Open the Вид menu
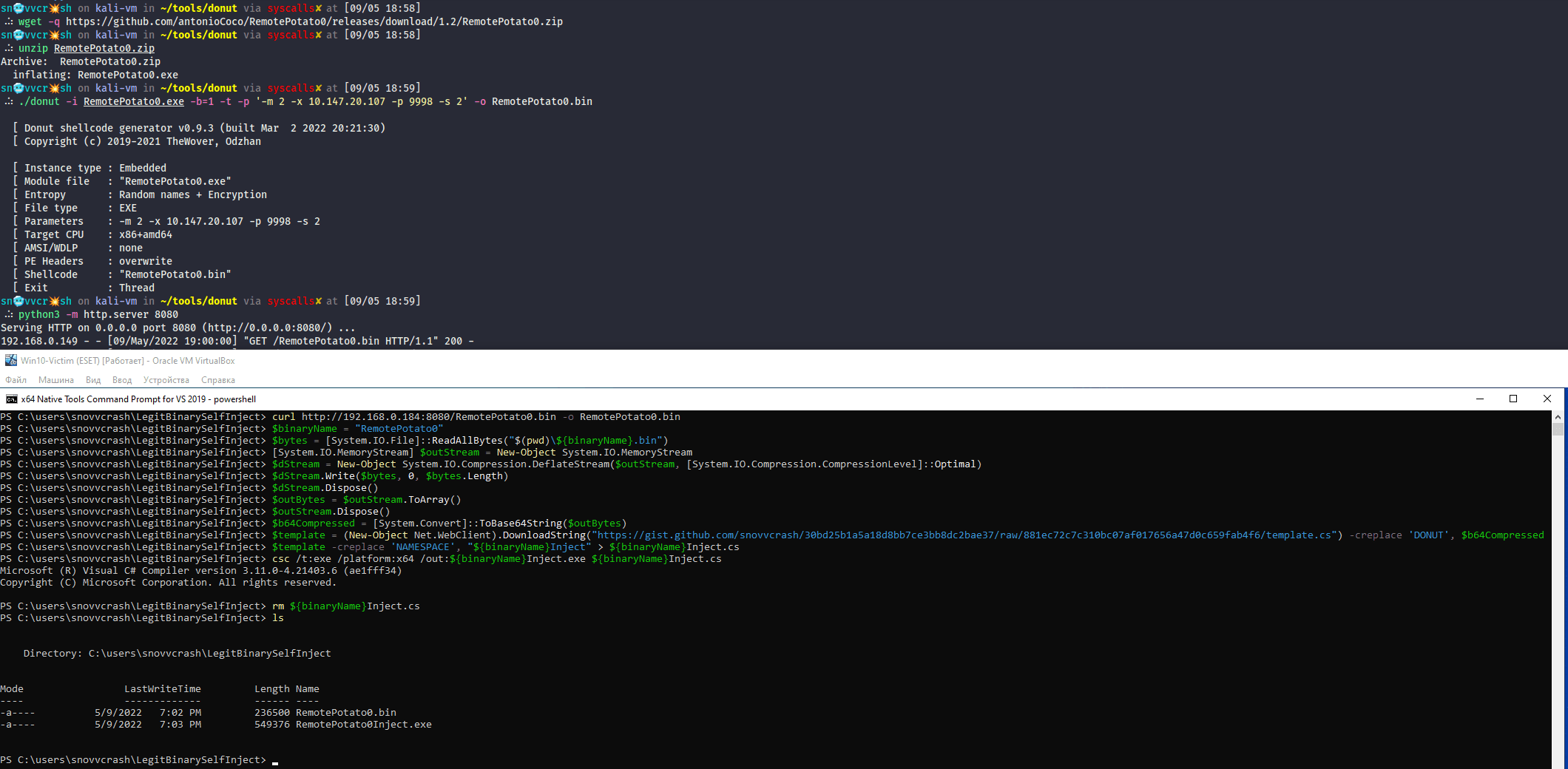Screen dimensions: 1568x769 pyautogui.click(x=92, y=379)
